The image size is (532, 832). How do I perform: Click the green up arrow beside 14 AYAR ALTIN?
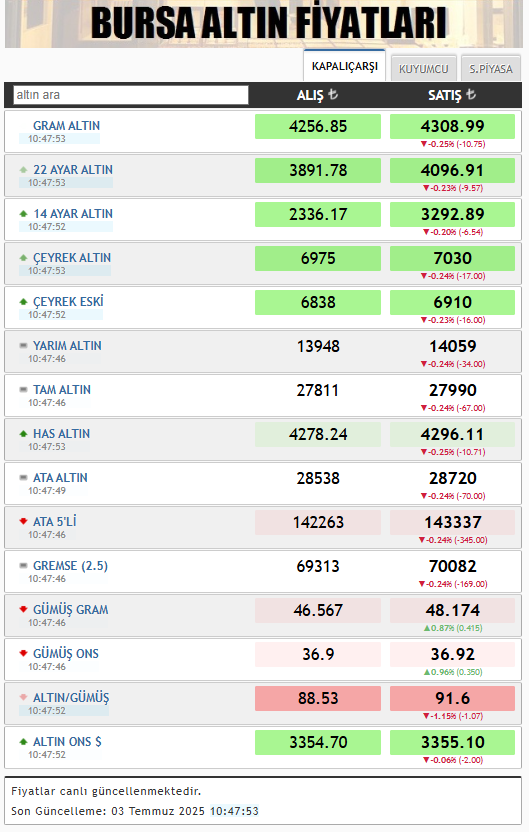23,214
